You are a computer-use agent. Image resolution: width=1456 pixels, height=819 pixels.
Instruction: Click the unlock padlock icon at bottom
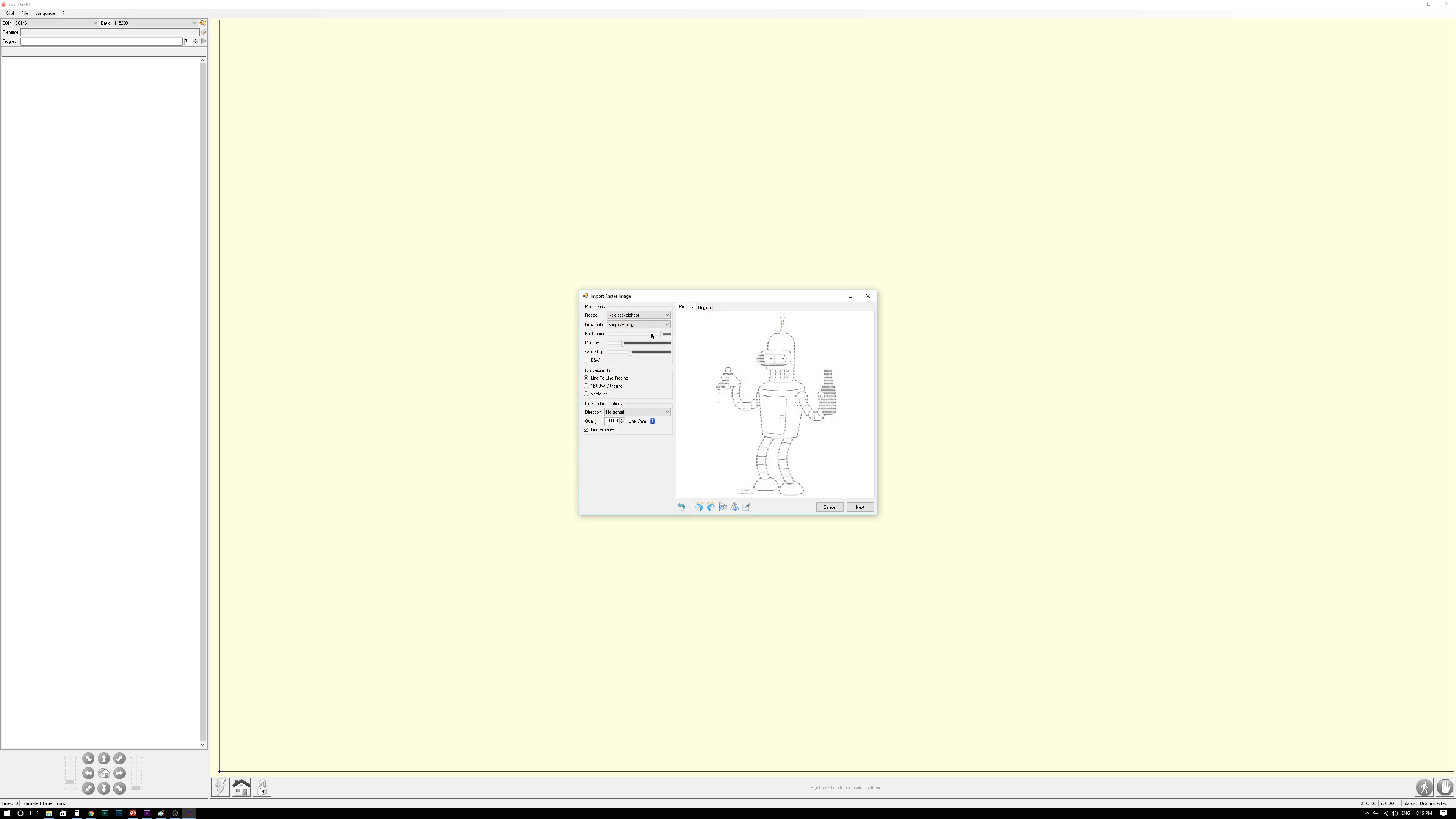tap(262, 788)
